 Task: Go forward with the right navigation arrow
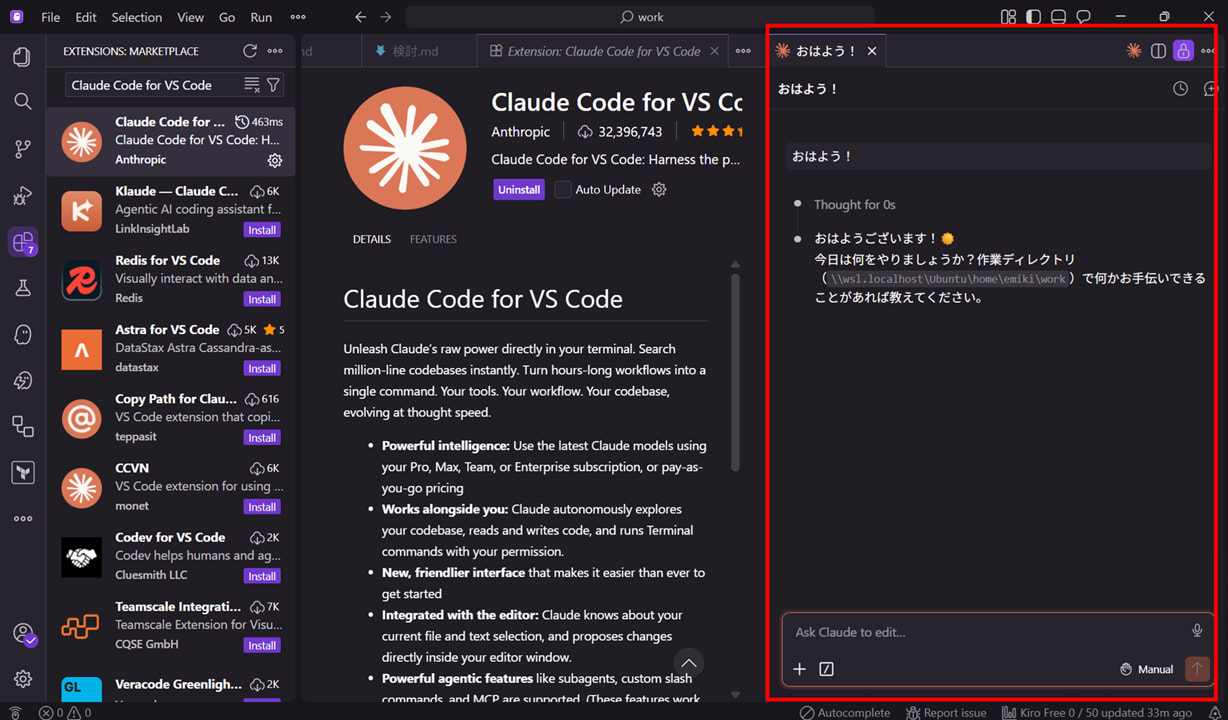point(386,17)
